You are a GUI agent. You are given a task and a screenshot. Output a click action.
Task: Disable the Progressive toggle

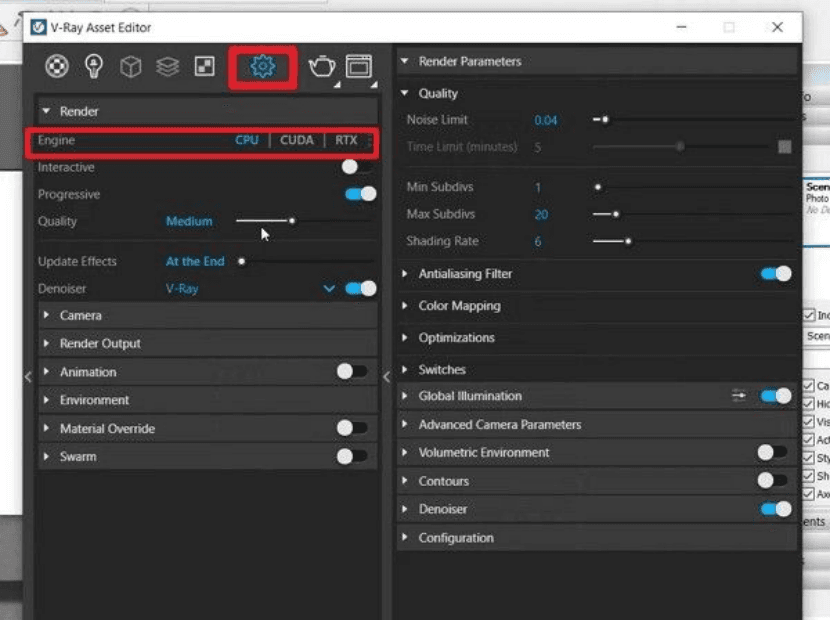click(x=360, y=194)
